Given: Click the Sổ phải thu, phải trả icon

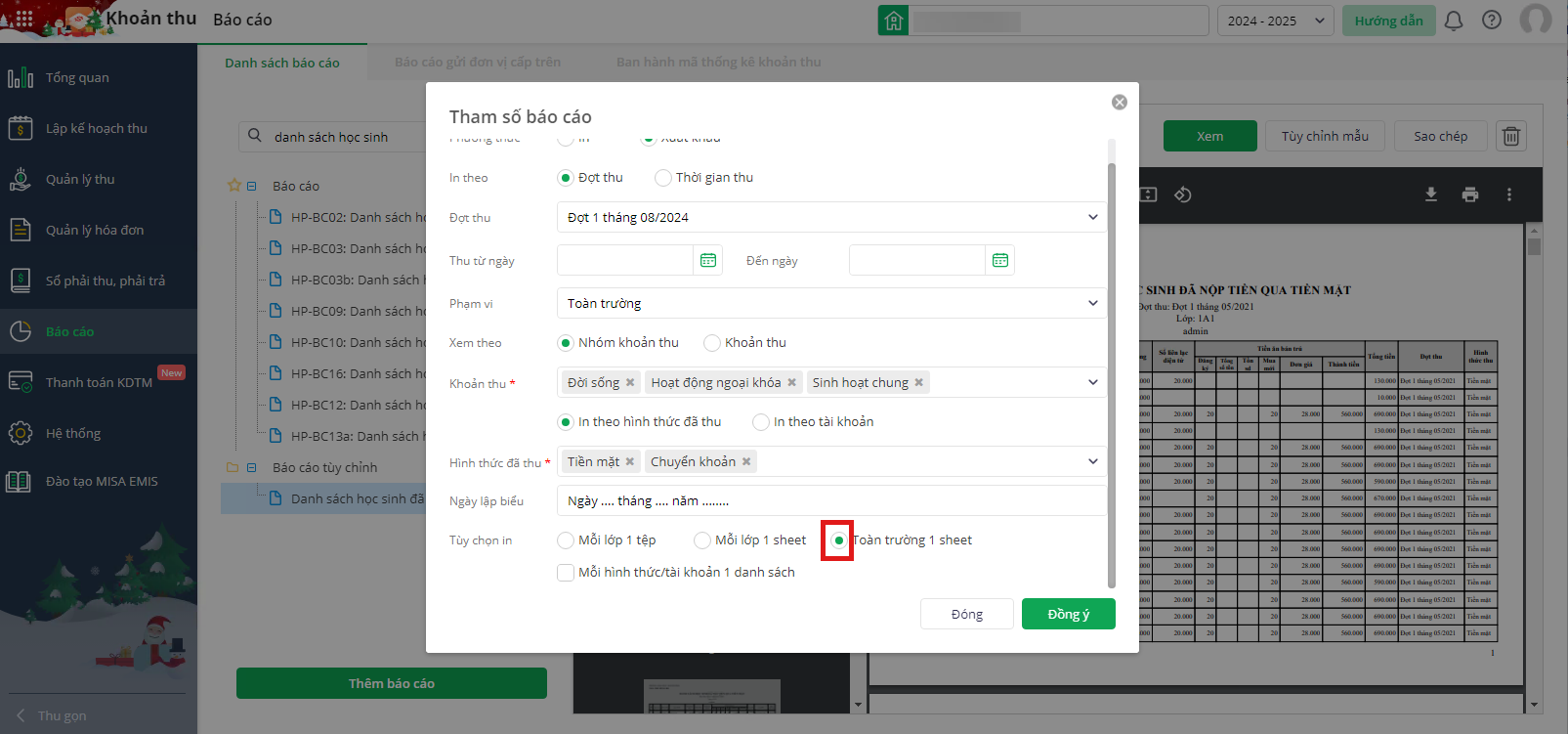Looking at the screenshot, I should click(21, 281).
